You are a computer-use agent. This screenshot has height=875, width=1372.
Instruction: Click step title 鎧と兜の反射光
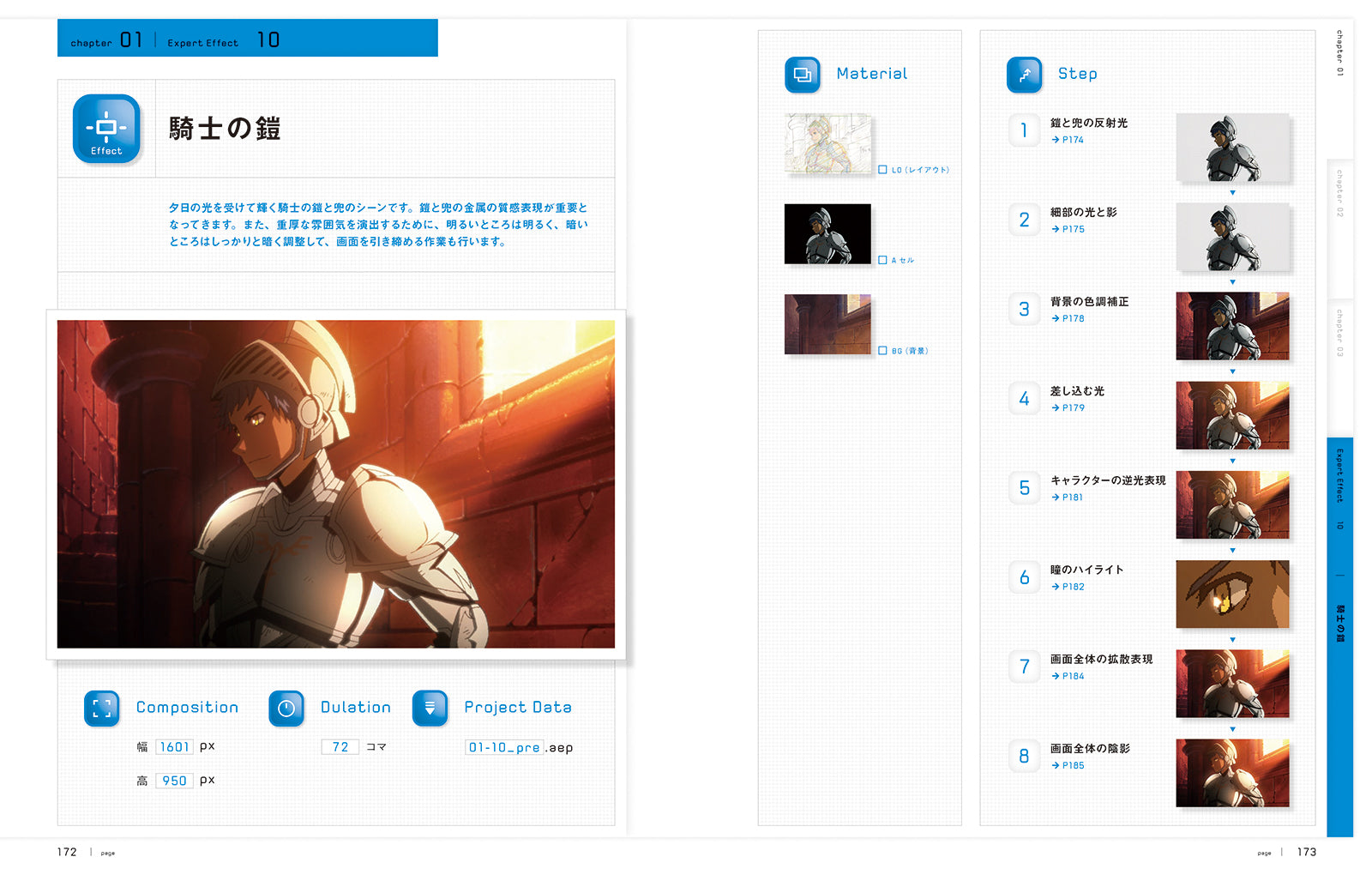pos(1089,123)
